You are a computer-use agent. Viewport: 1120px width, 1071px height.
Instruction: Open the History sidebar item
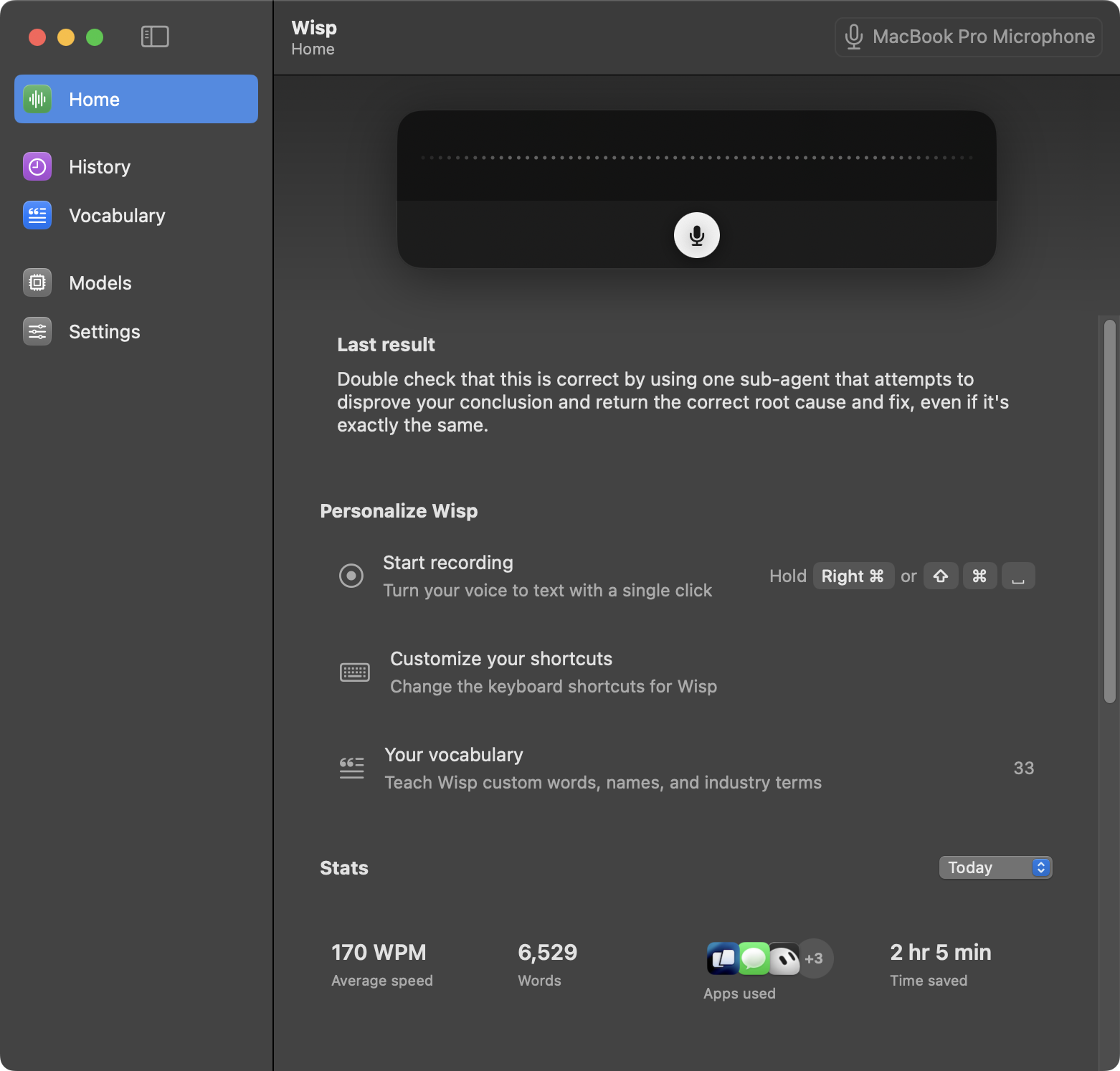tap(136, 166)
